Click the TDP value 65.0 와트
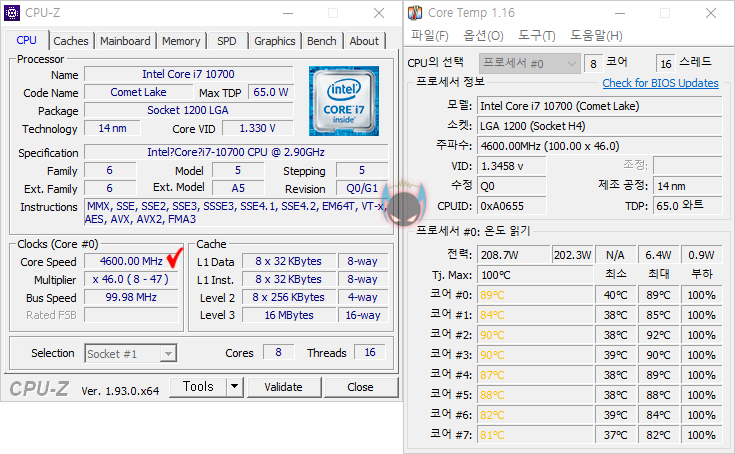Image resolution: width=735 pixels, height=454 pixels. point(688,205)
